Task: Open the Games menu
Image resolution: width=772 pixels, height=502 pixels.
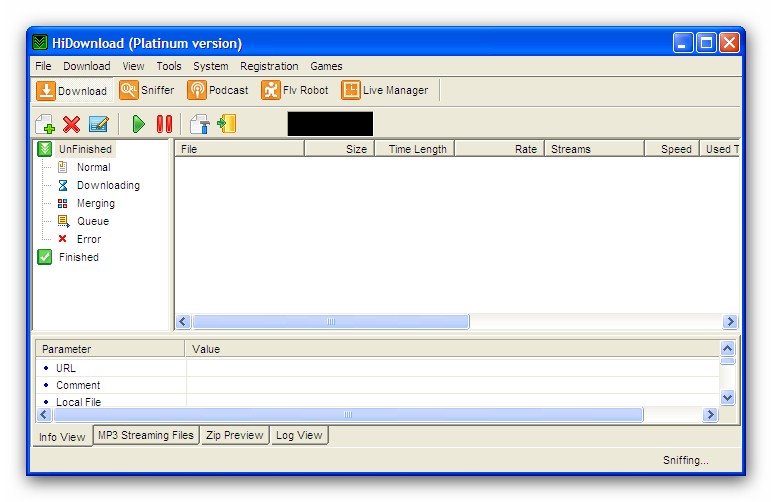Action: point(326,66)
